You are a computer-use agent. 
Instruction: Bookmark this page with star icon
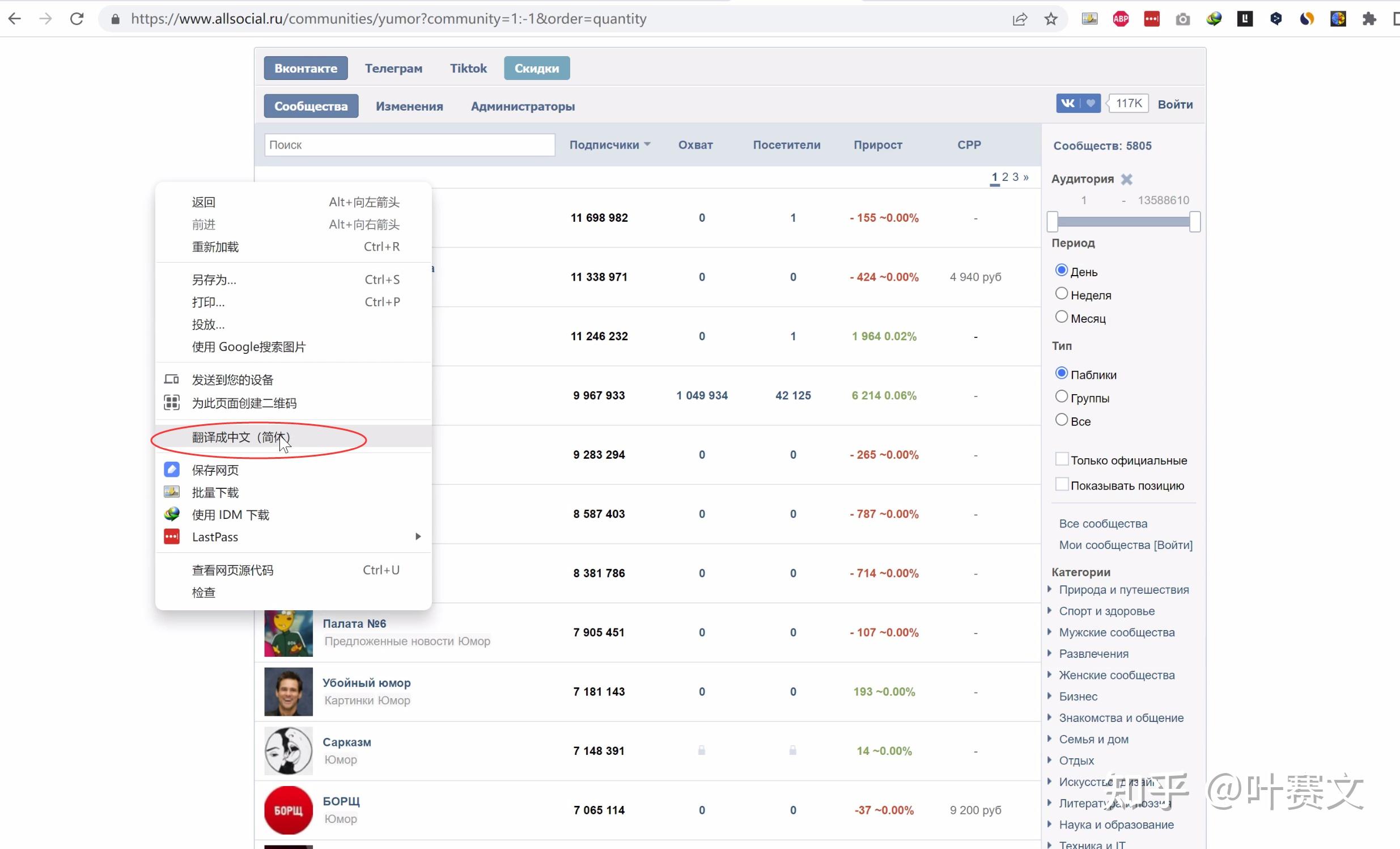point(1051,19)
